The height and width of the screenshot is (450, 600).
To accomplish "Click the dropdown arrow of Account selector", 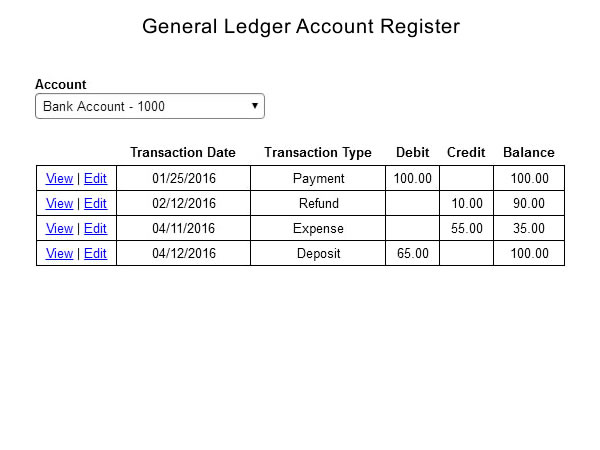I will 254,106.
